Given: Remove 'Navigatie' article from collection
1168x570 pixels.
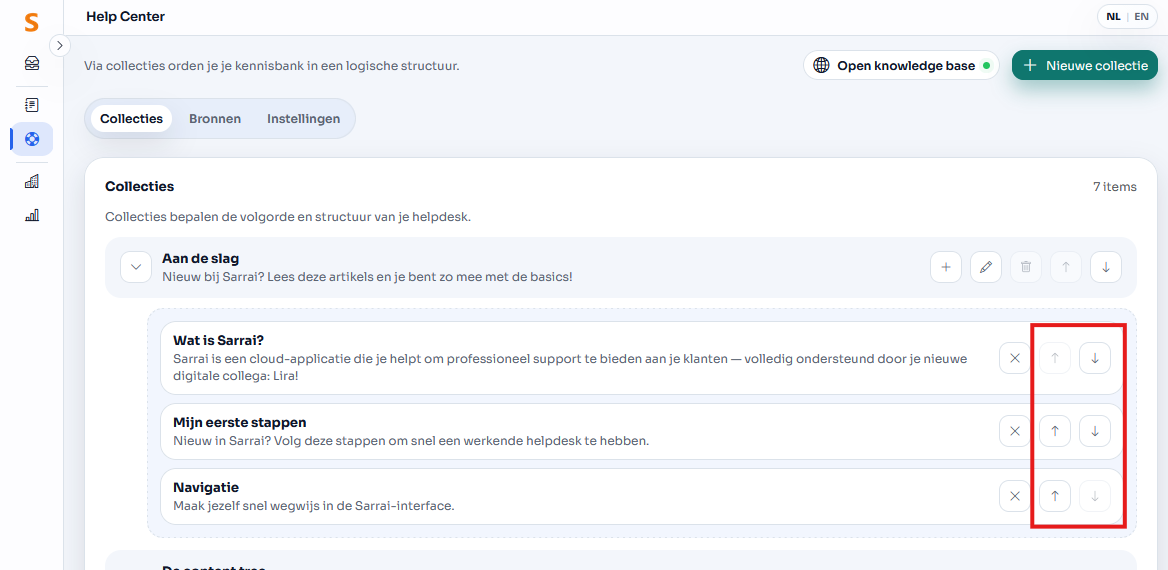Looking at the screenshot, I should pos(1014,496).
